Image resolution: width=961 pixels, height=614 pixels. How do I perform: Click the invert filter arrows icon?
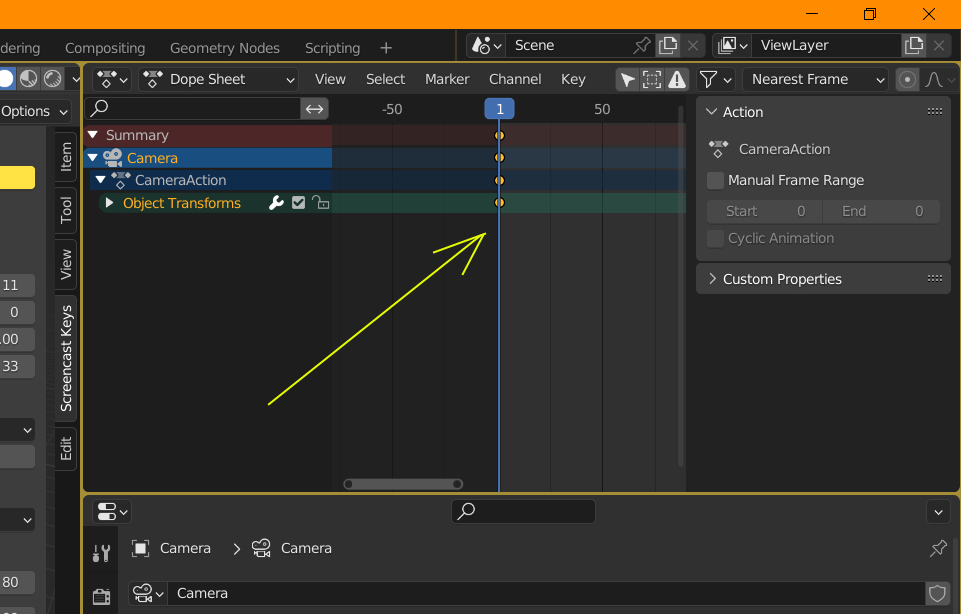point(315,109)
